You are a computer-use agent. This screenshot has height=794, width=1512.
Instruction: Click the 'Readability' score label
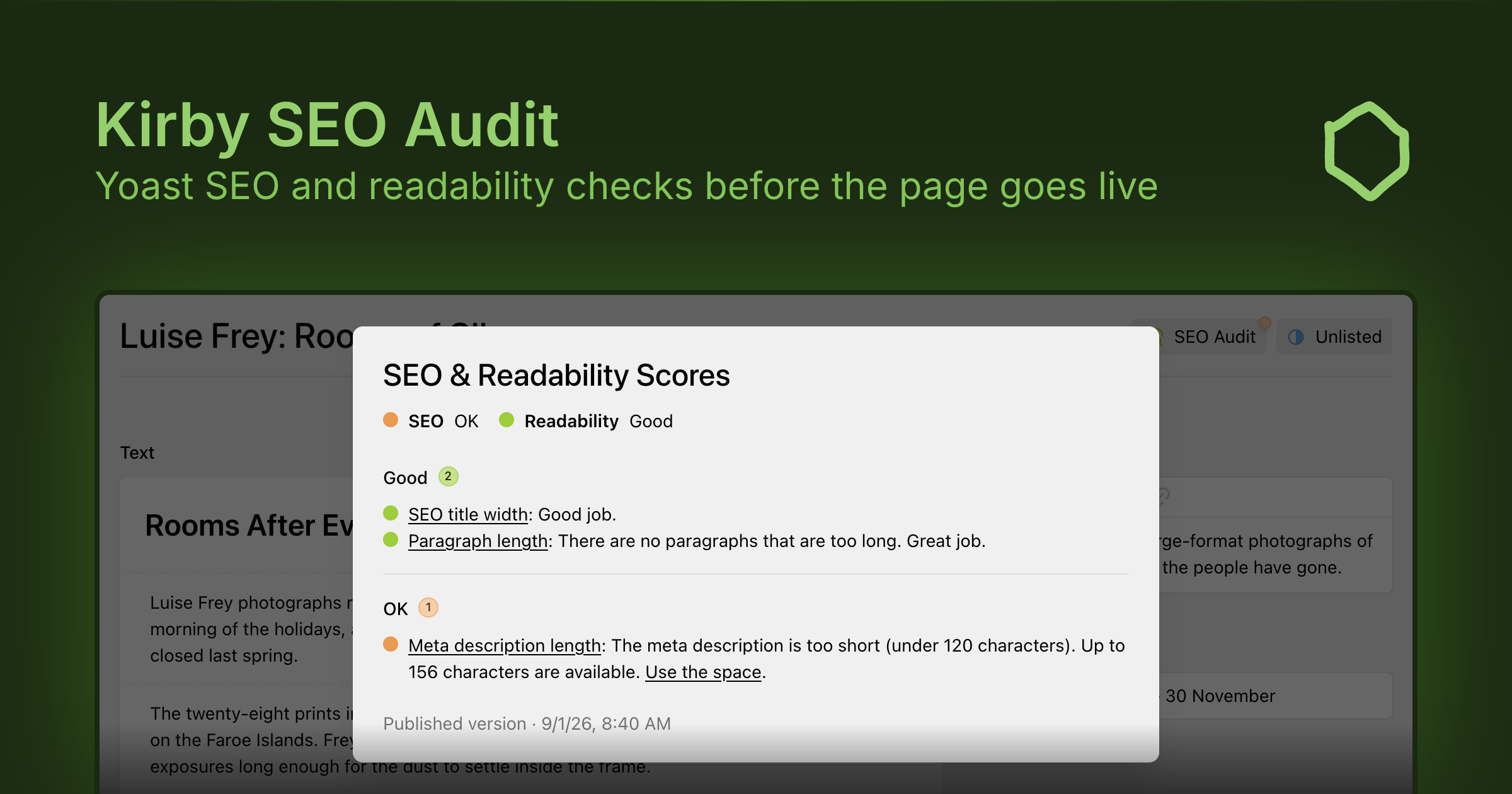click(x=571, y=421)
